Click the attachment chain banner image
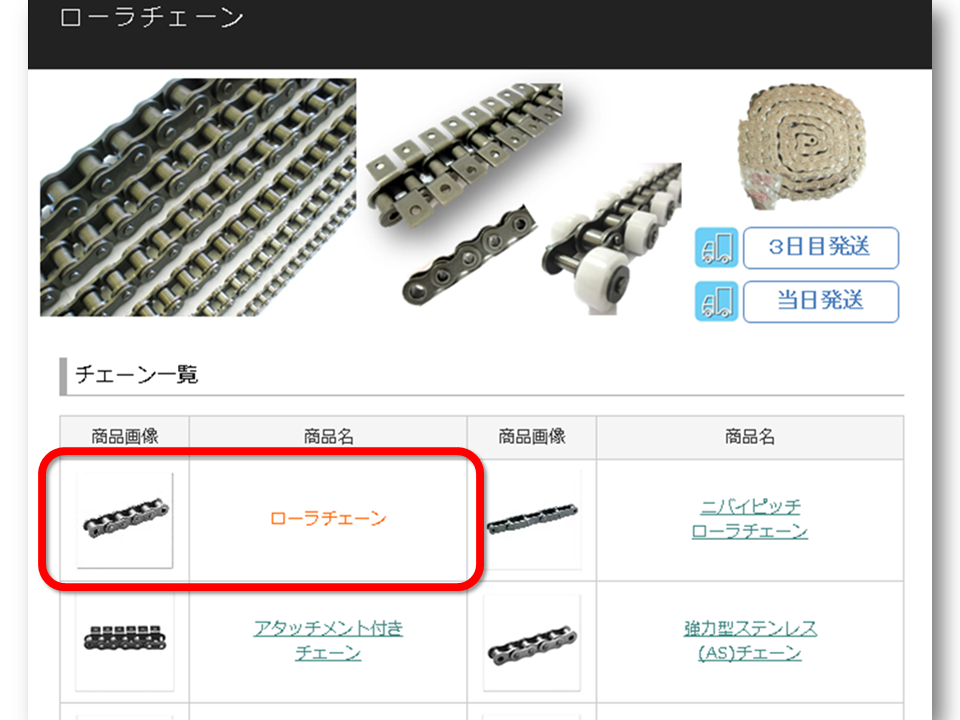 pos(465,156)
